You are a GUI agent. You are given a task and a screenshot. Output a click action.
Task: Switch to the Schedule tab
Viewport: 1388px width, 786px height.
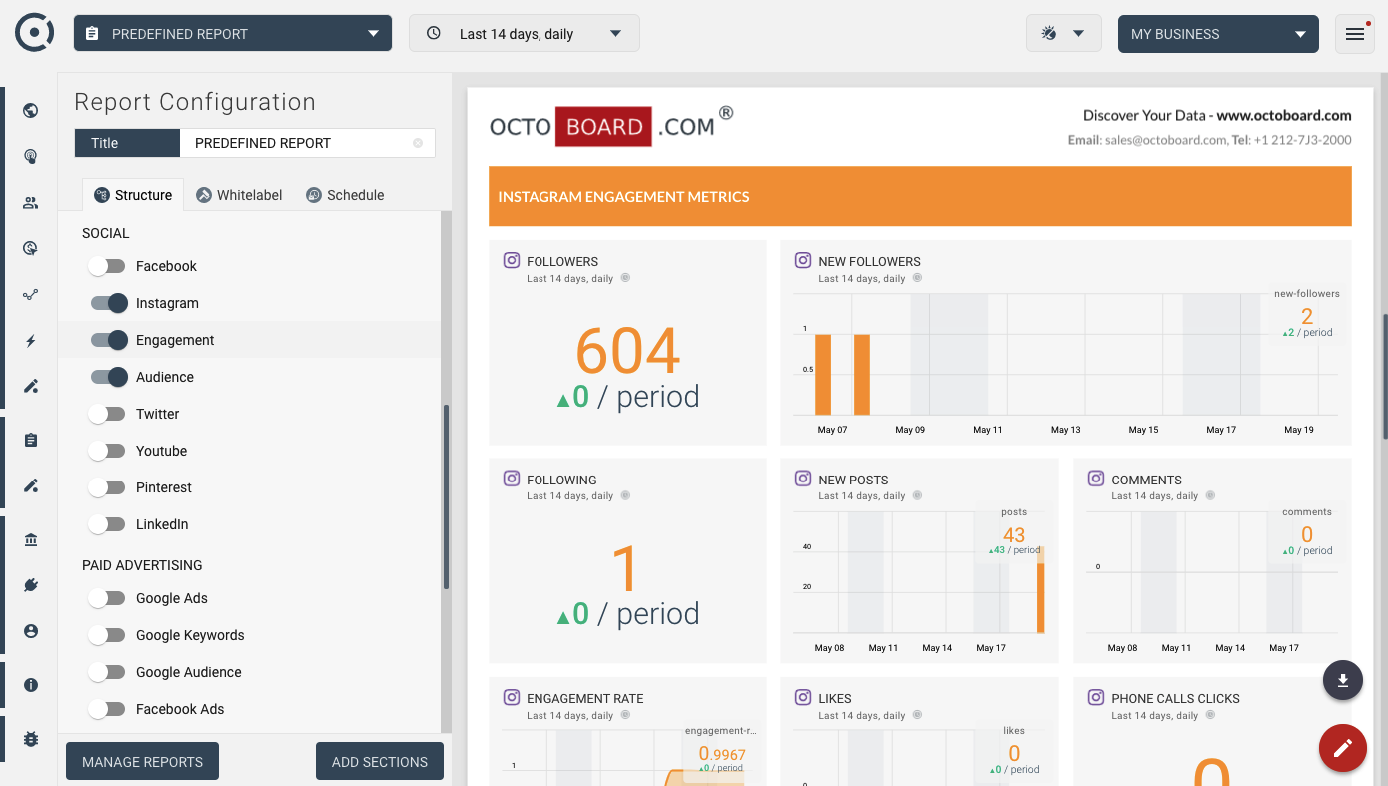tap(345, 195)
